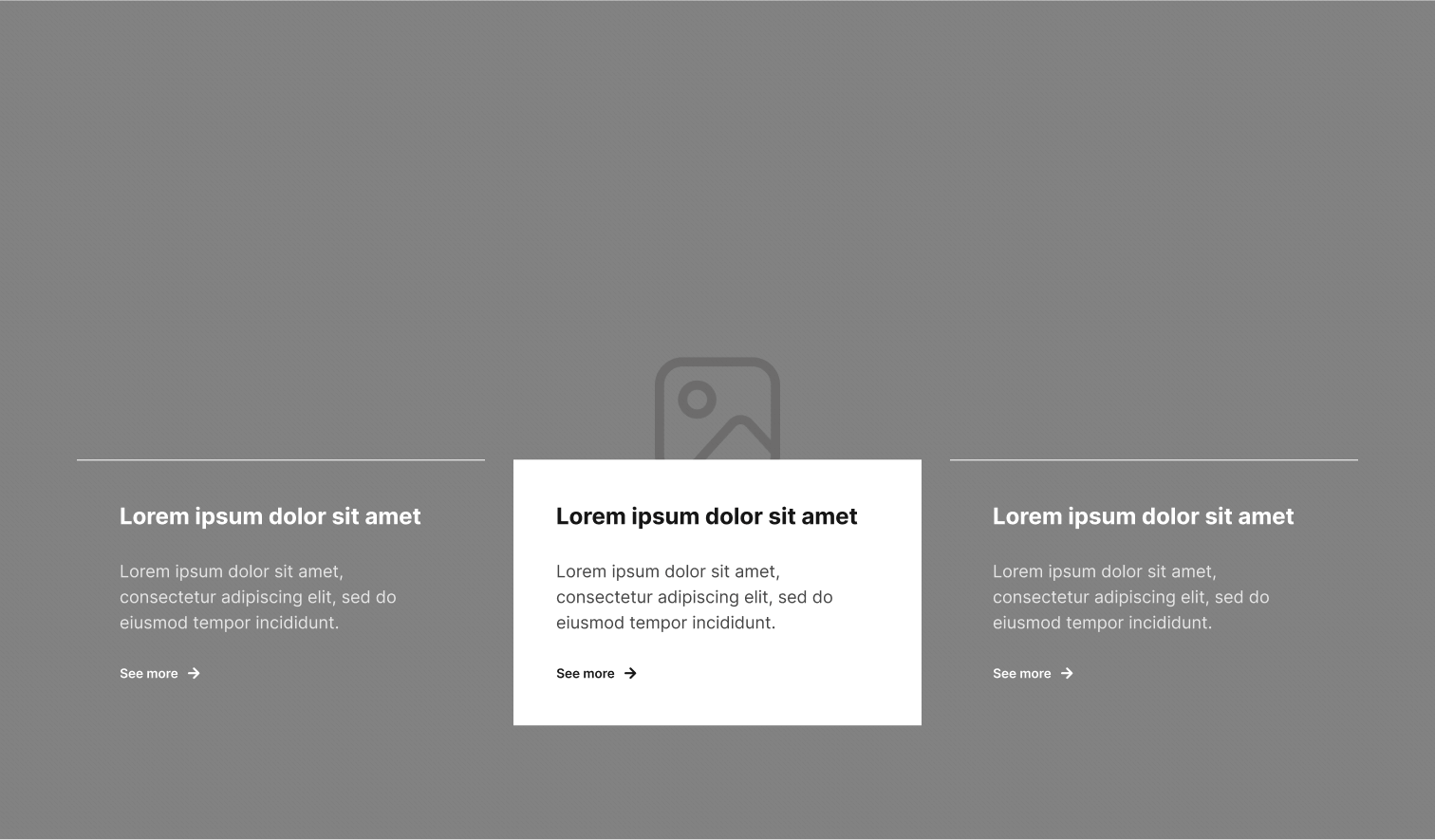This screenshot has height=840, width=1435.
Task: Click arrow icon in left card
Action: coord(194,673)
